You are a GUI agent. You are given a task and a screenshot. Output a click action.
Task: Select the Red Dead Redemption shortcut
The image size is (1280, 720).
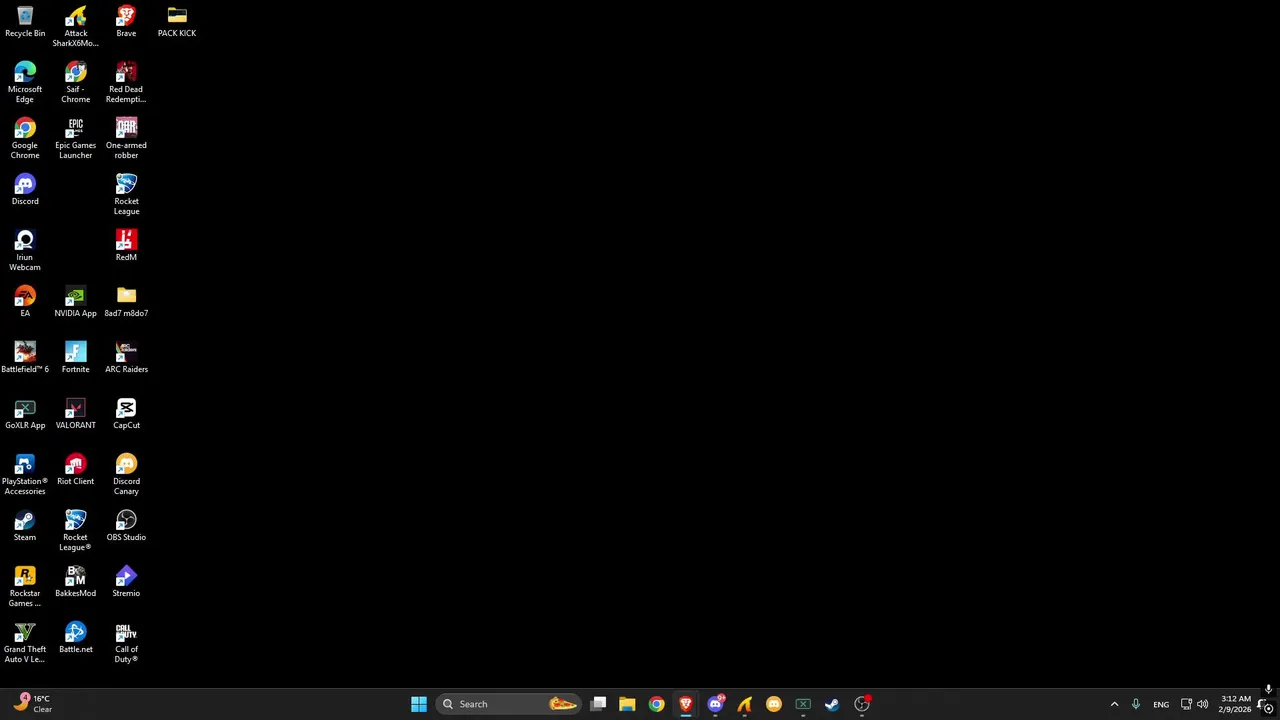[126, 82]
